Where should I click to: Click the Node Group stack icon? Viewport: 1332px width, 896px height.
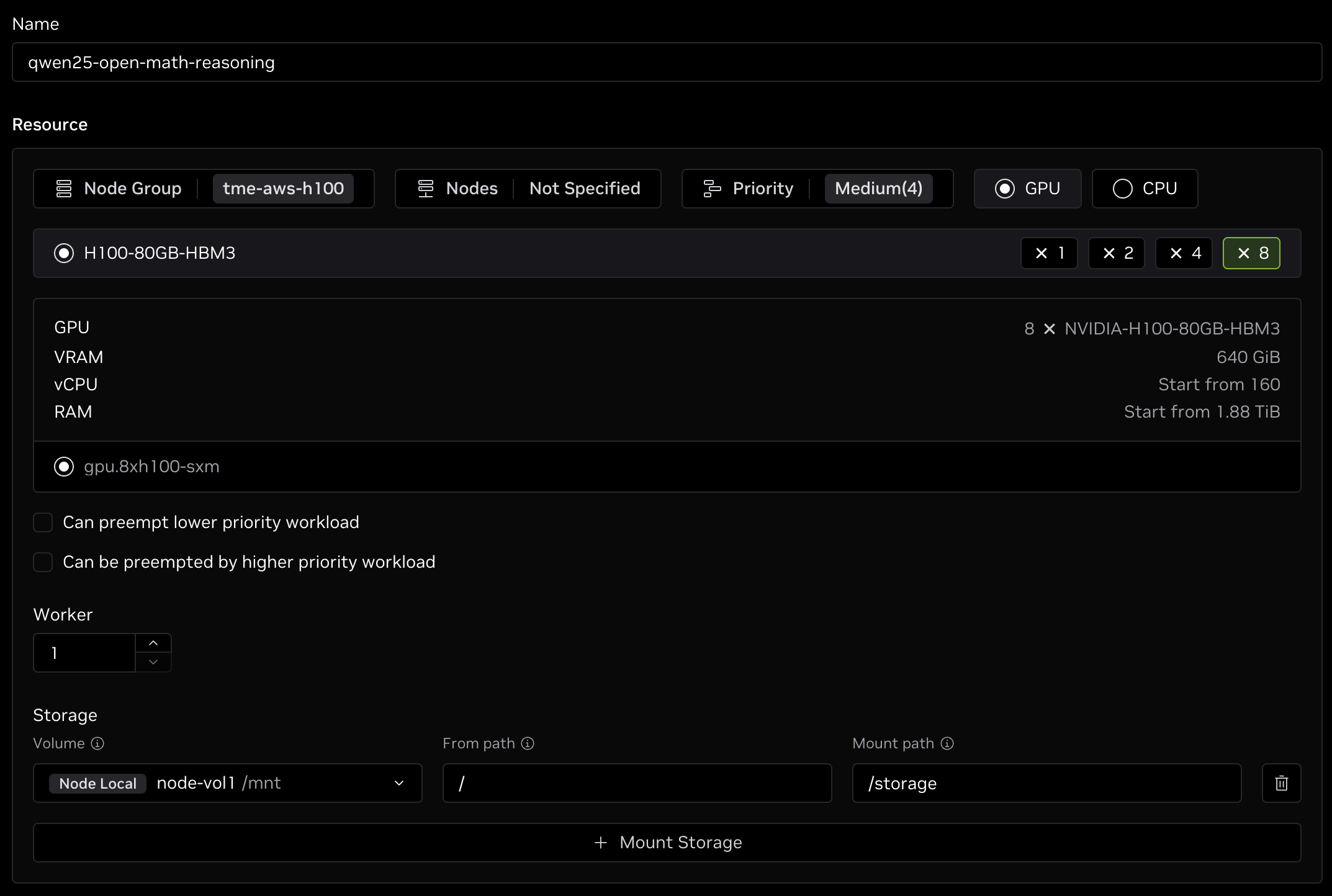pyautogui.click(x=64, y=189)
